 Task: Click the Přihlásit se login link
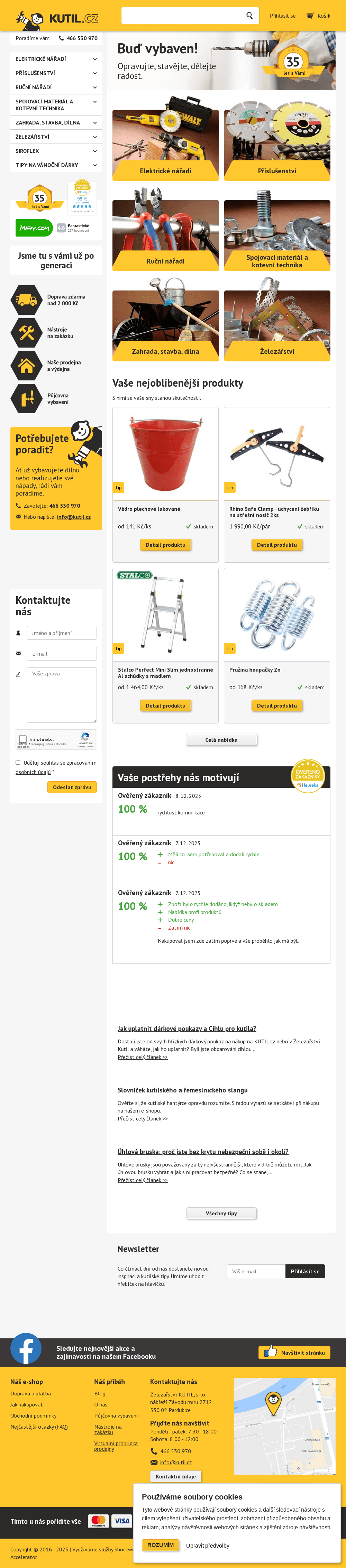coord(283,16)
